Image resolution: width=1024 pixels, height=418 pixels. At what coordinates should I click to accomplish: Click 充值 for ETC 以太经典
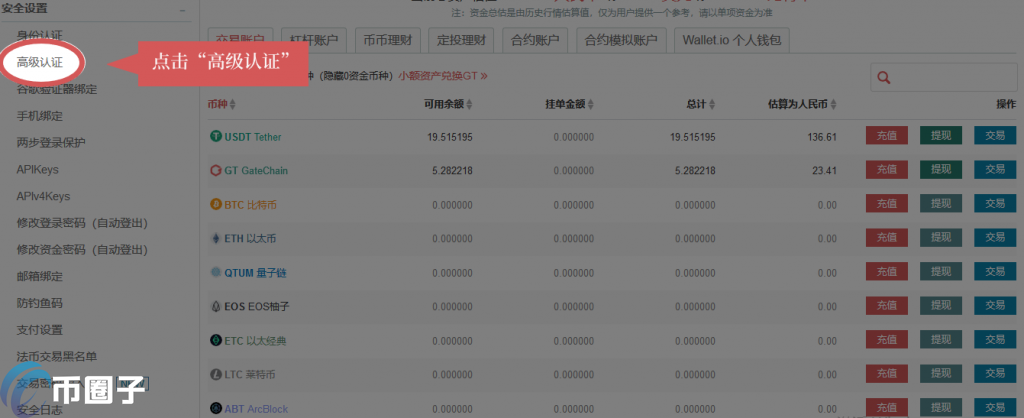pos(886,340)
